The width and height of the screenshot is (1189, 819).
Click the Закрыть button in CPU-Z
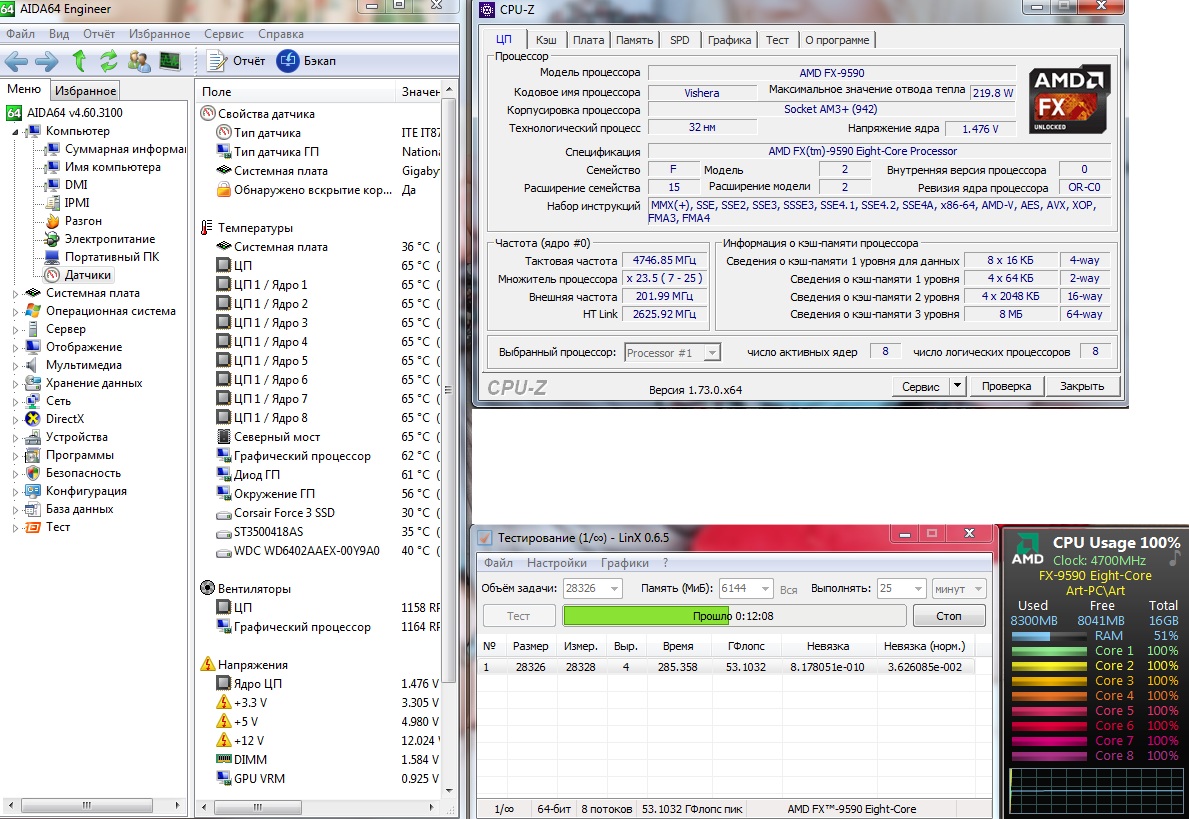tap(1082, 387)
